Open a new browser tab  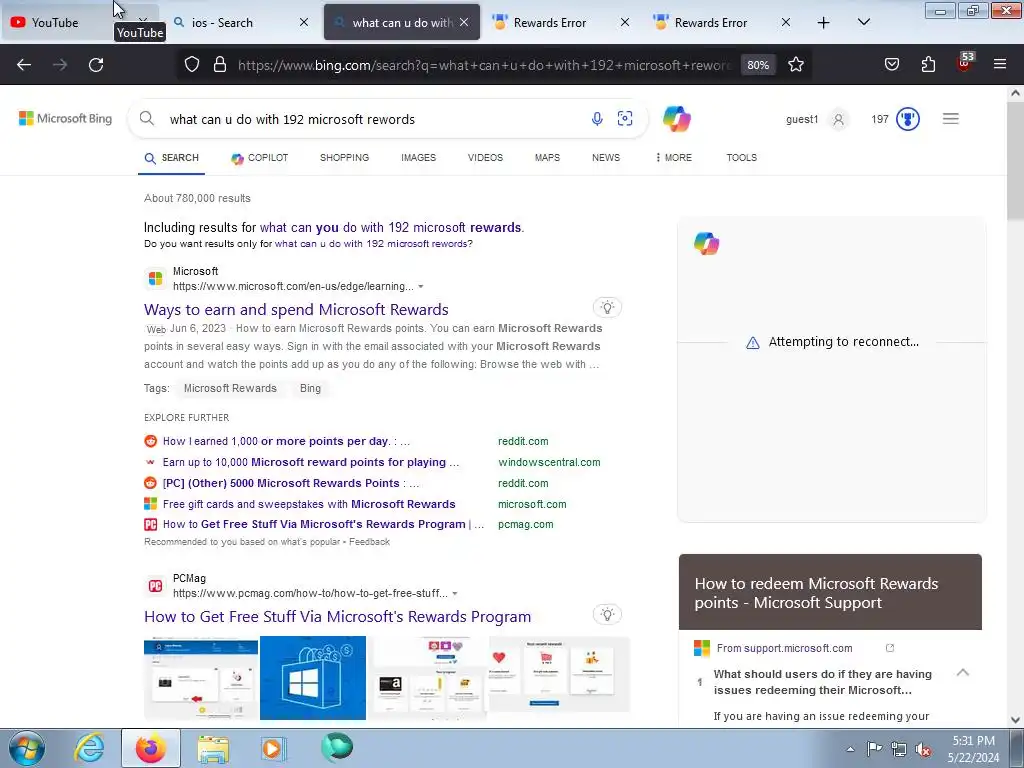tap(824, 23)
